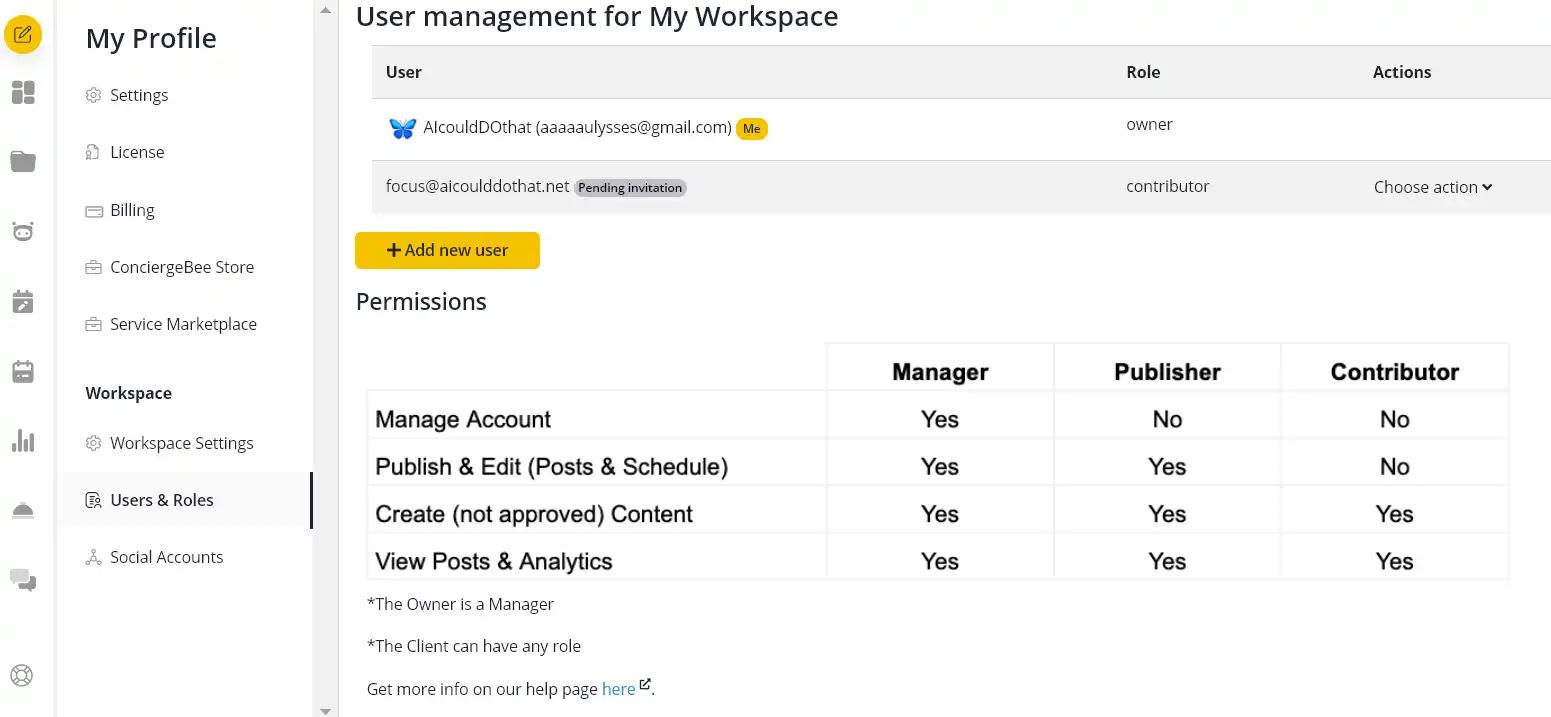Click the yellow 'Me' badge
1551x717 pixels.
pyautogui.click(x=752, y=129)
